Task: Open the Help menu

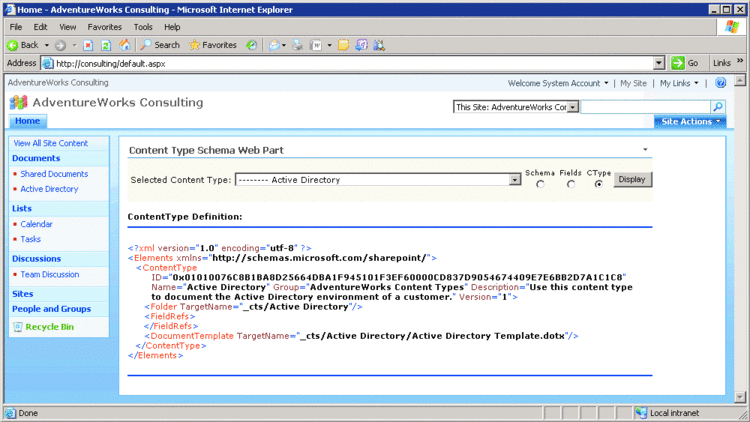Action: [172, 27]
